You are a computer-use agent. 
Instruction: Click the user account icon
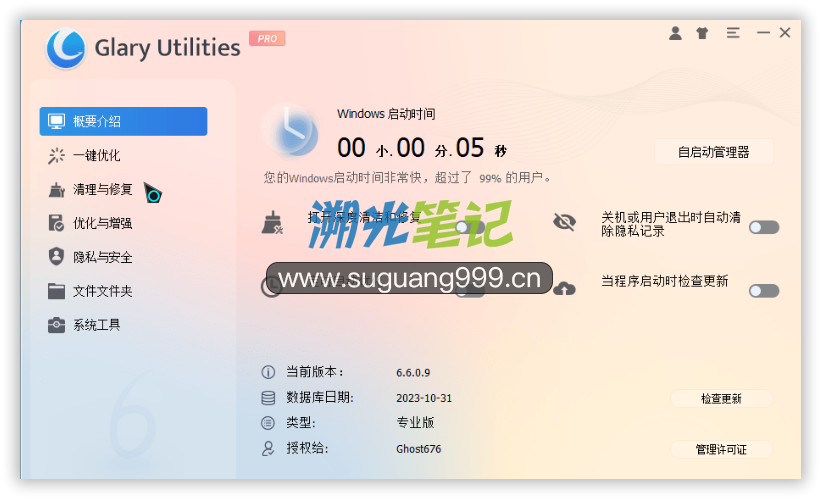[x=675, y=33]
